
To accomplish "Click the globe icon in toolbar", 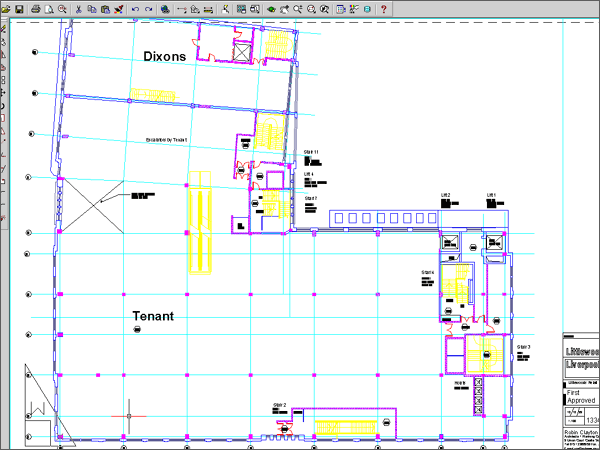I will tap(165, 9).
